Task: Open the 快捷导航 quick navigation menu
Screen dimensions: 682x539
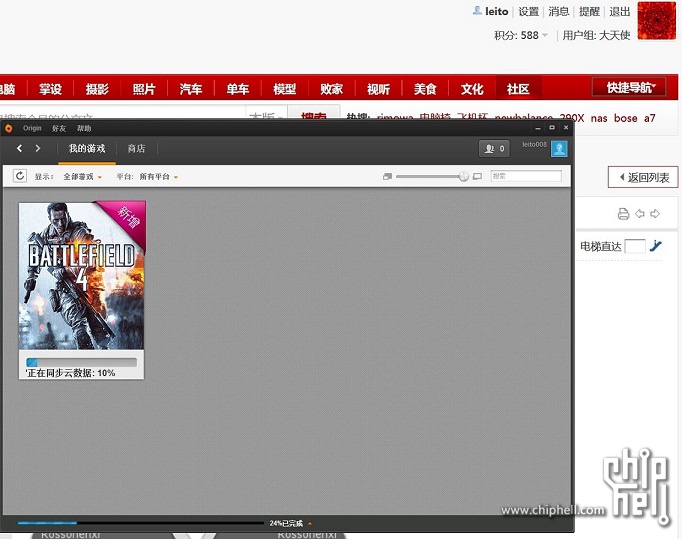Action: coord(629,87)
